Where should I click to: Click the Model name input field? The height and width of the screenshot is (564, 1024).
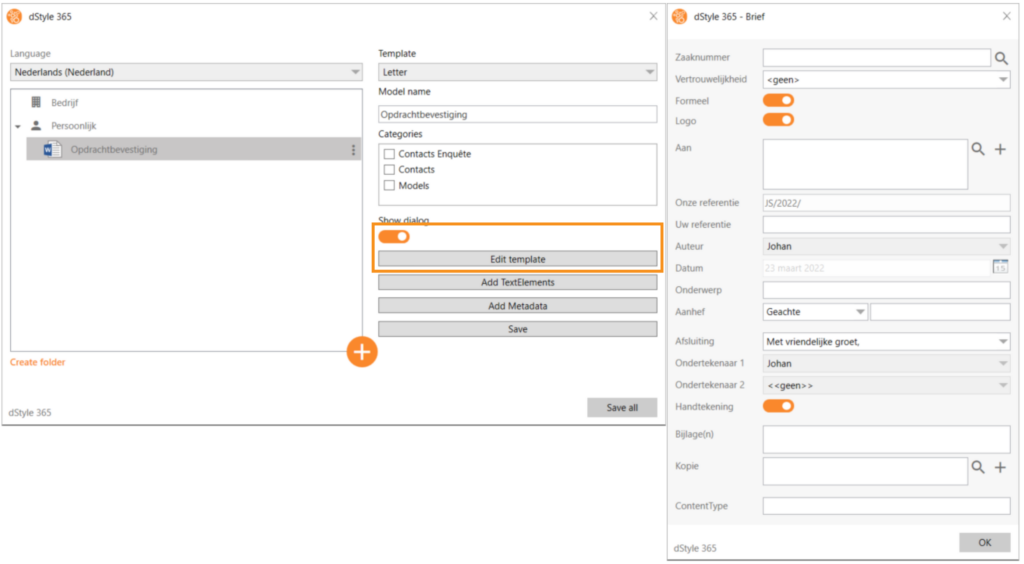[x=517, y=114]
